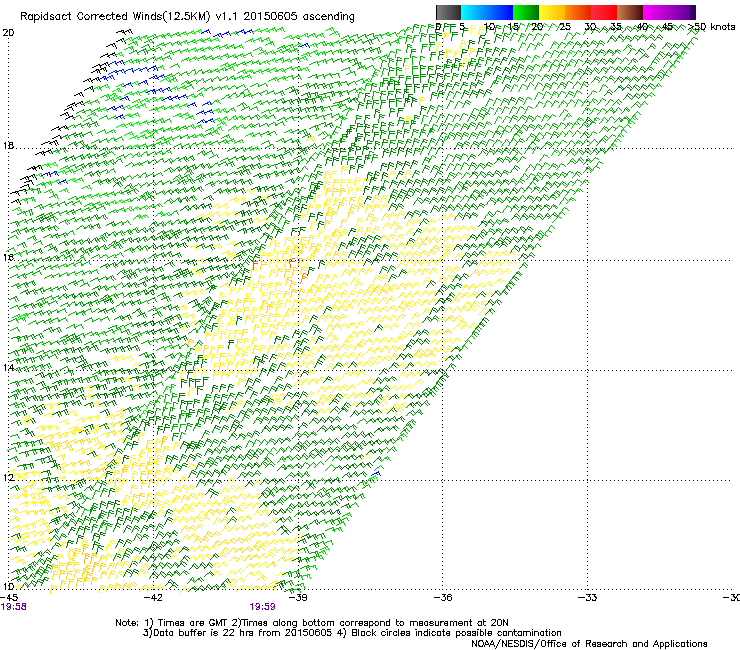
Task: Click the green 15-20 knots color segment
Action: click(x=526, y=12)
